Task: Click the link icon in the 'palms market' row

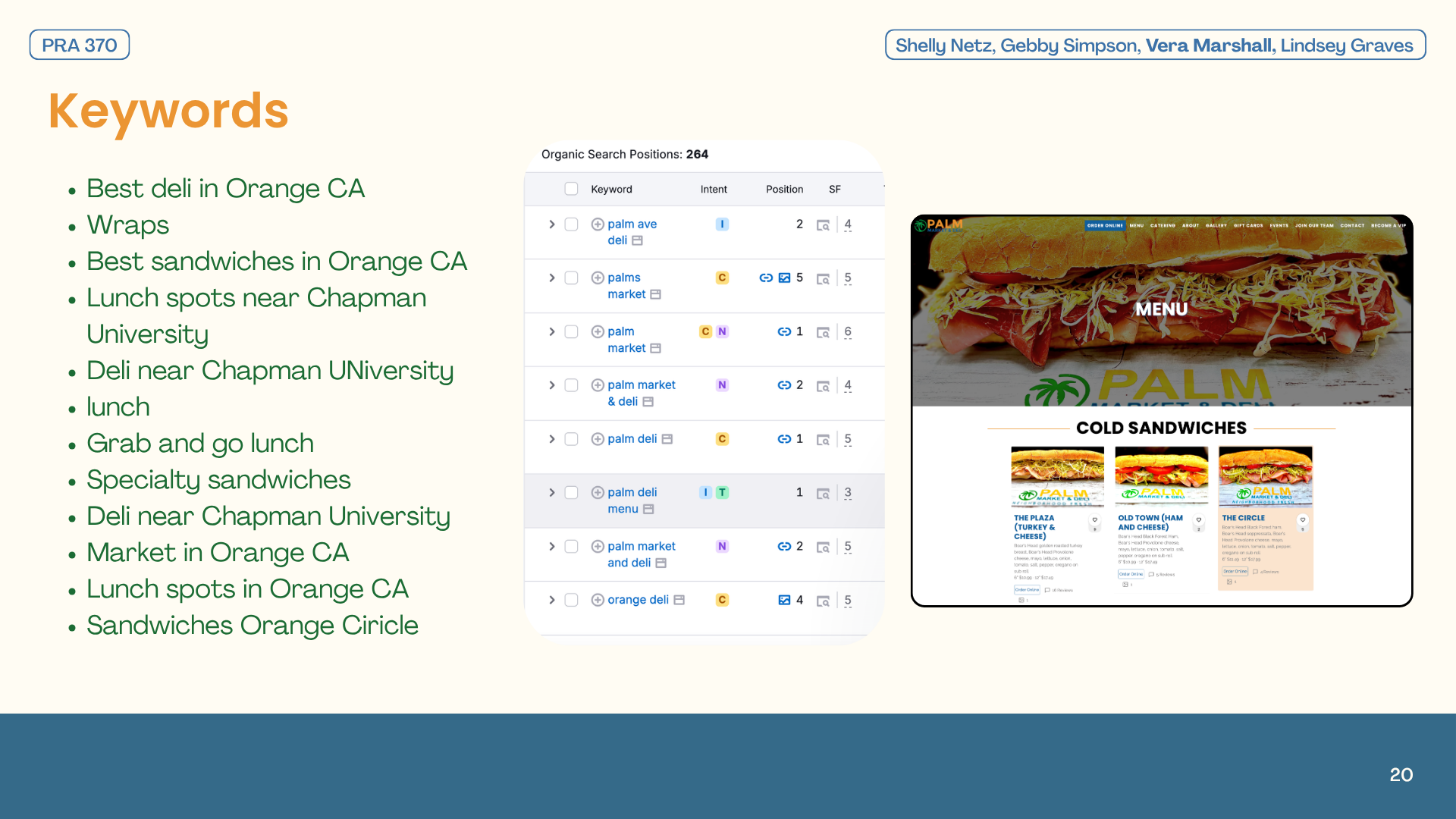Action: [766, 278]
